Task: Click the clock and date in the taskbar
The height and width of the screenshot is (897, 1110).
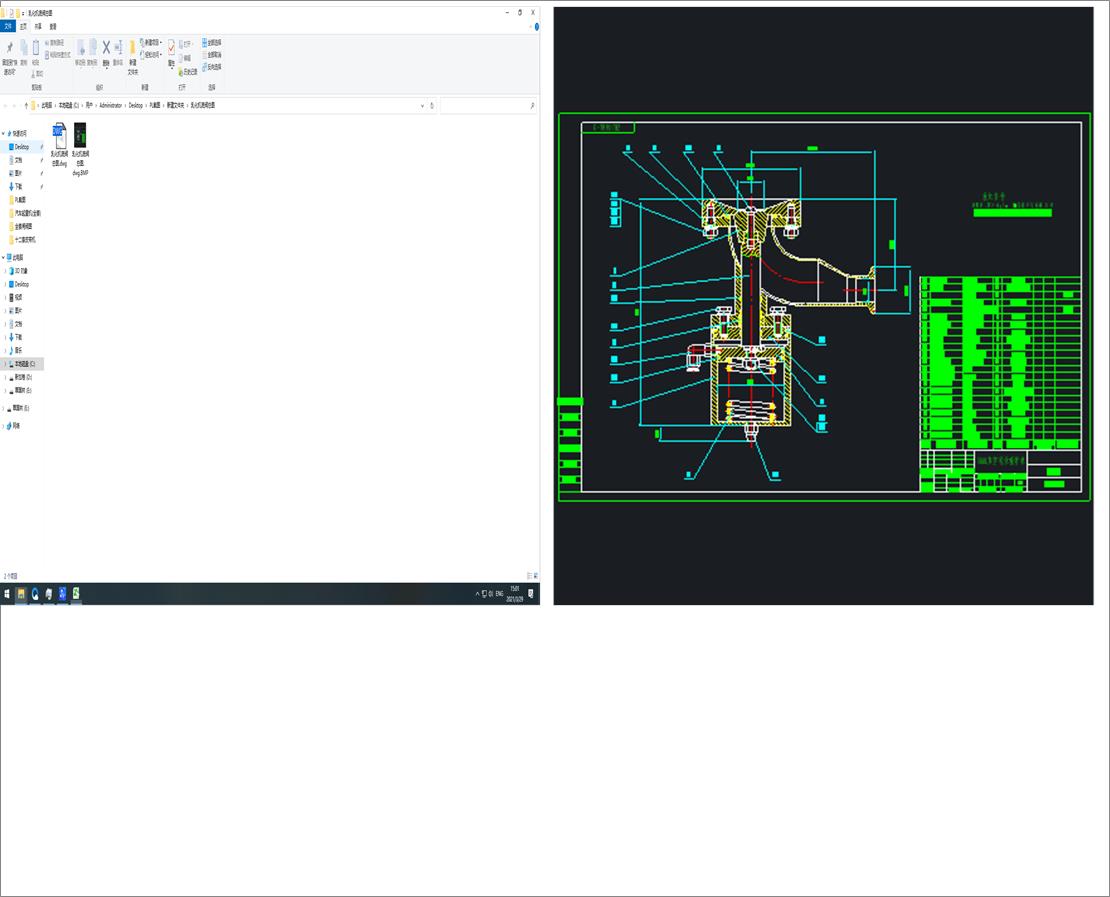Action: tap(515, 594)
